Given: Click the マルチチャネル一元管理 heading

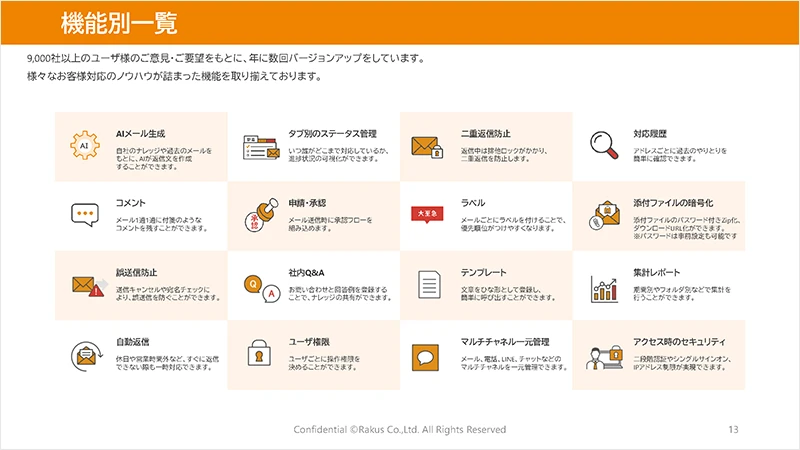Looking at the screenshot, I should pyautogui.click(x=505, y=342).
